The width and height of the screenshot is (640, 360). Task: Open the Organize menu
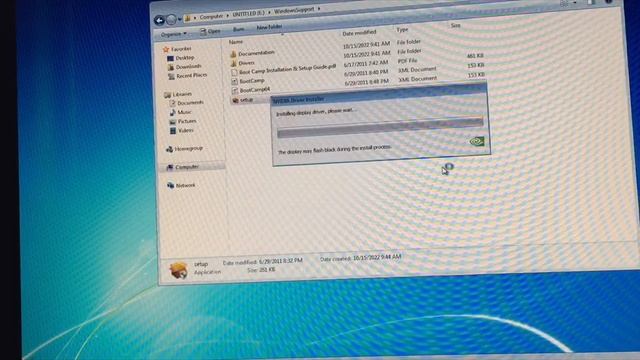[x=173, y=34]
